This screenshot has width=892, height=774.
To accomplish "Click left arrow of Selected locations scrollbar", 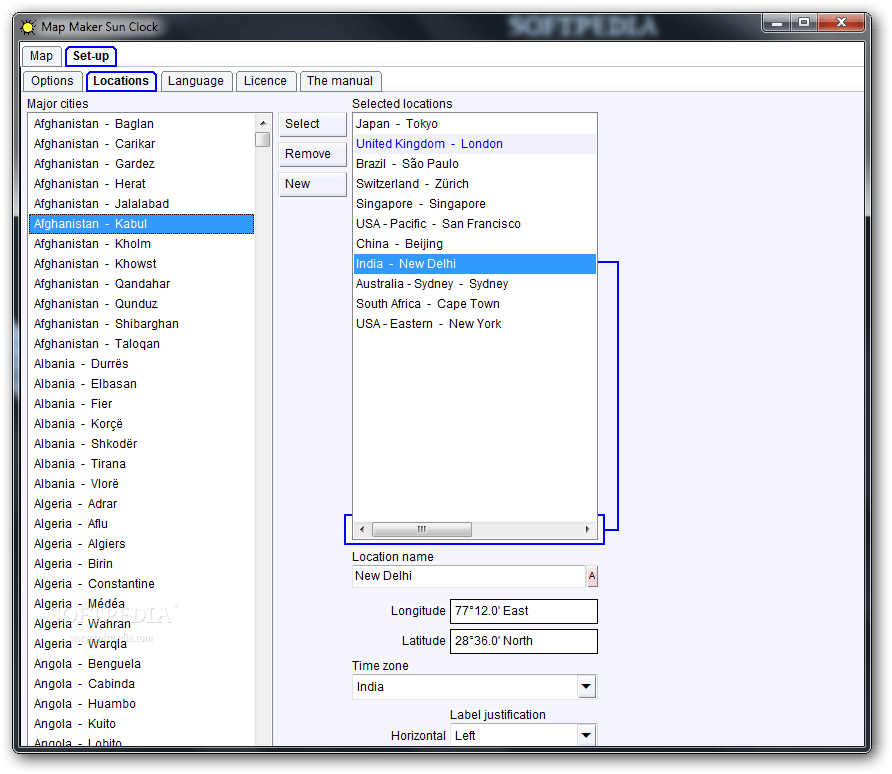I will 362,529.
